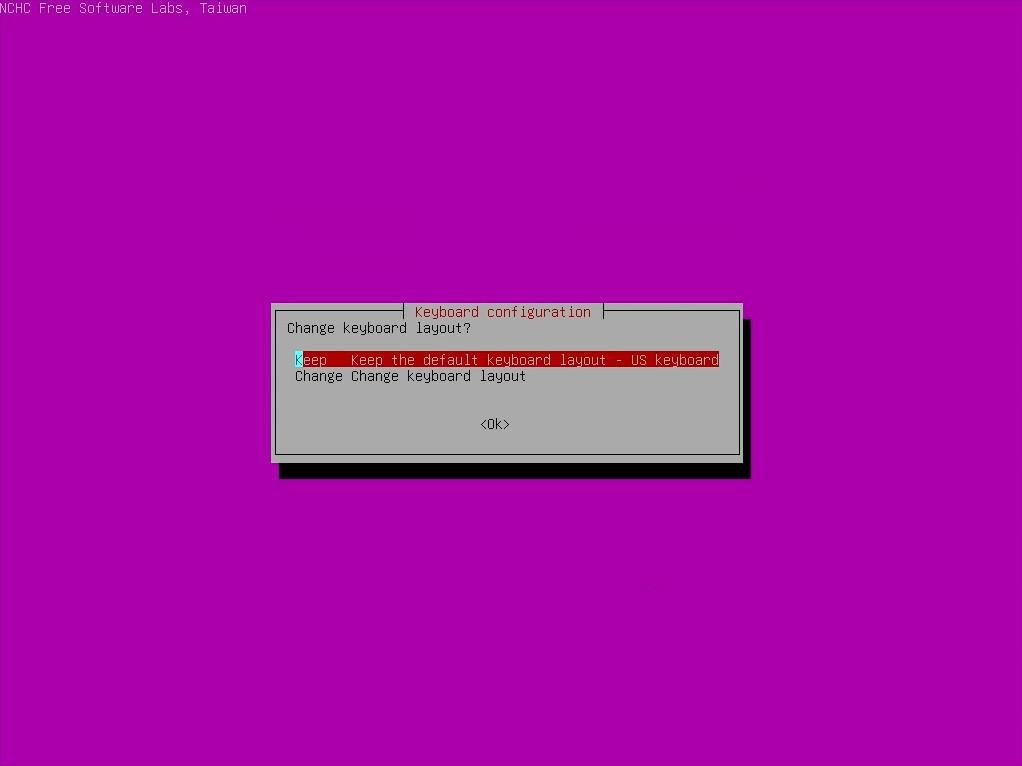1022x766 pixels.
Task: Click the word 'Software' in header text
Action: [x=111, y=8]
